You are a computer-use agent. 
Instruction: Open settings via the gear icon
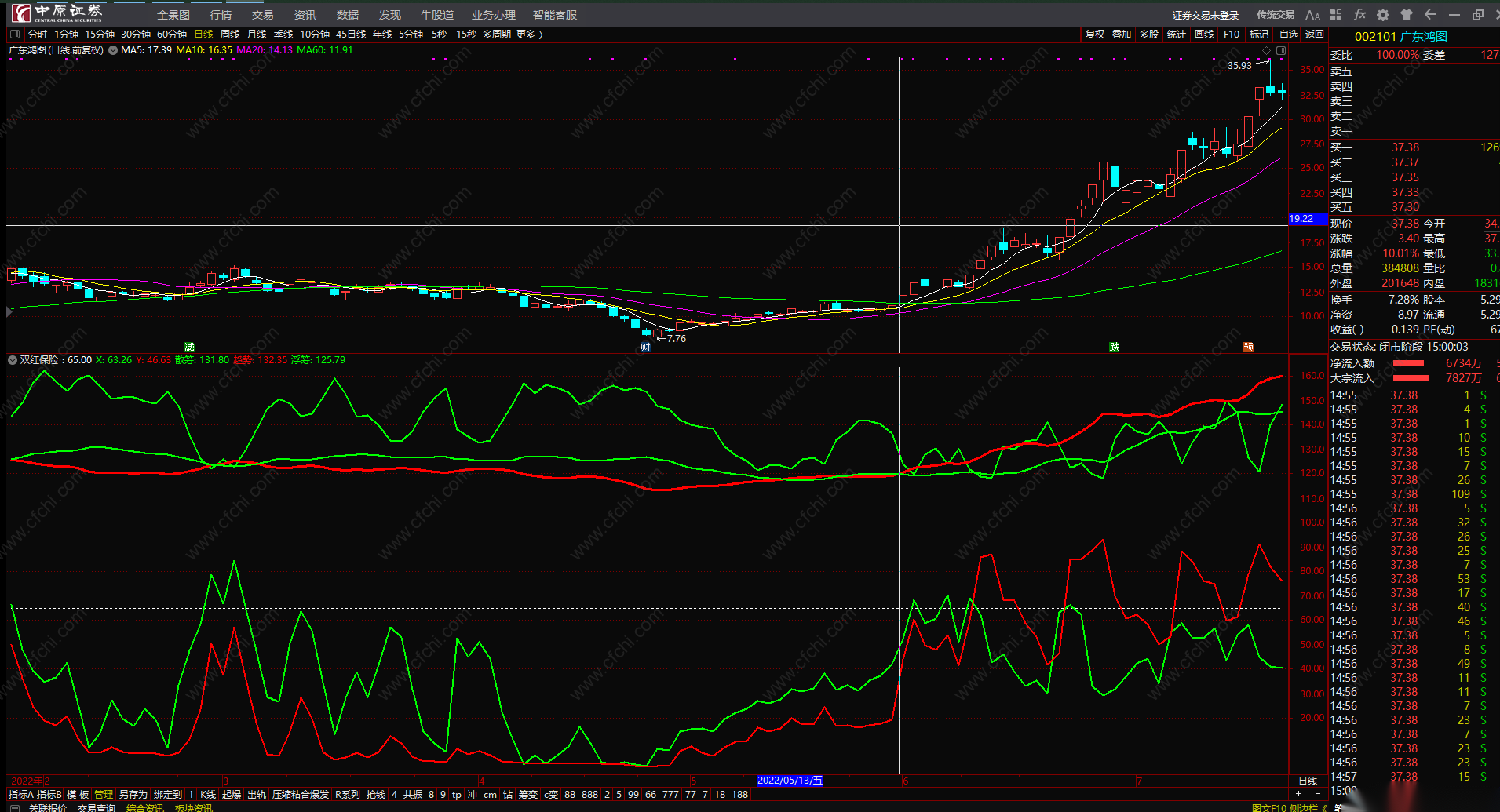tap(1383, 15)
